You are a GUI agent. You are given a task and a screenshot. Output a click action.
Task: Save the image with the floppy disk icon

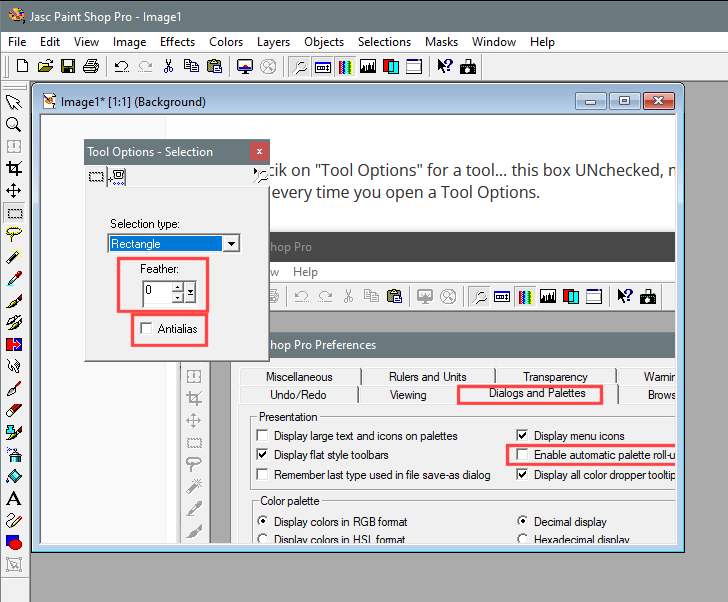point(68,66)
